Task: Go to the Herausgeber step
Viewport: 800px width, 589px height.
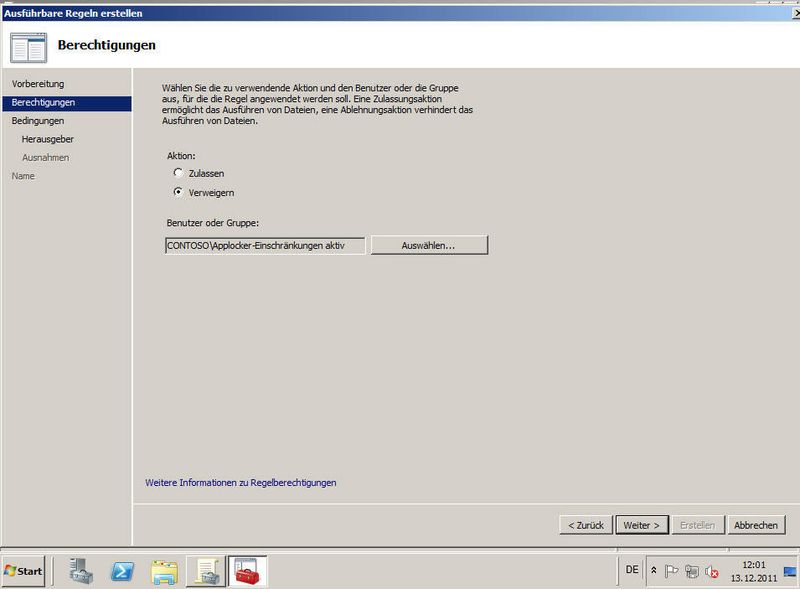Action: click(x=47, y=139)
